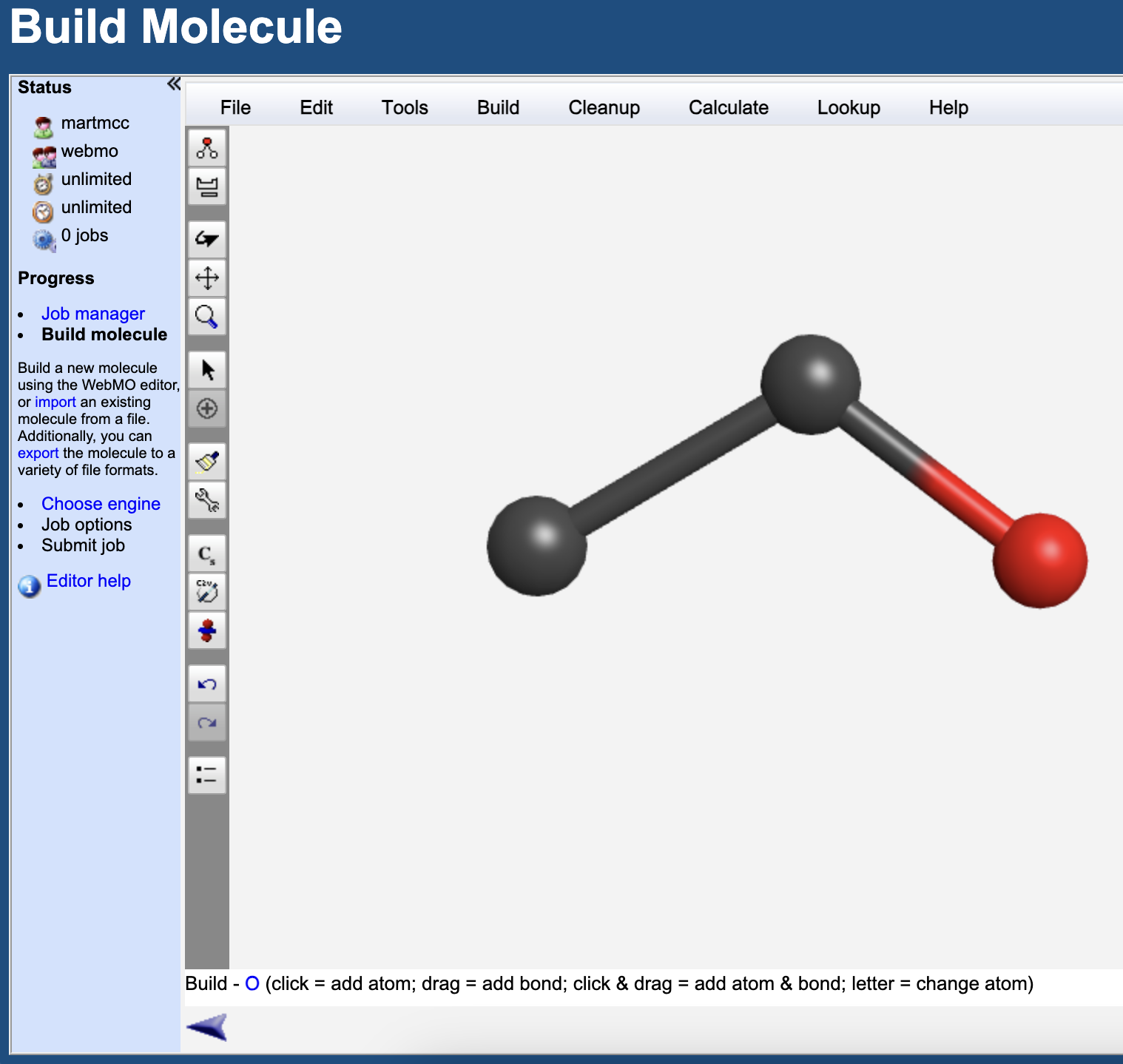Select the Build atom-and-bond tool
The image size is (1123, 1064).
(206, 149)
